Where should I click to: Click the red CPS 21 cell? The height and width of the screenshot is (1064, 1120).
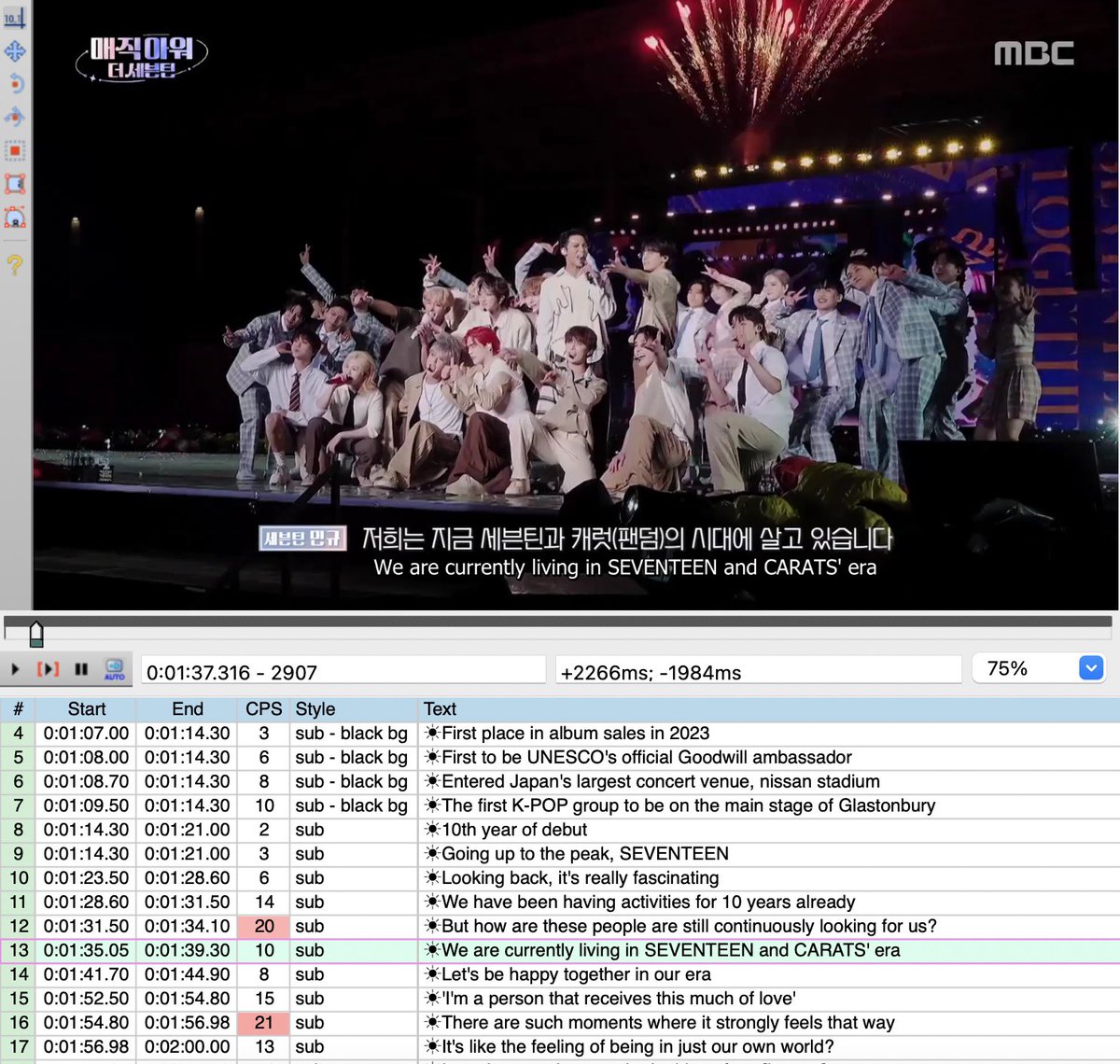point(264,1024)
